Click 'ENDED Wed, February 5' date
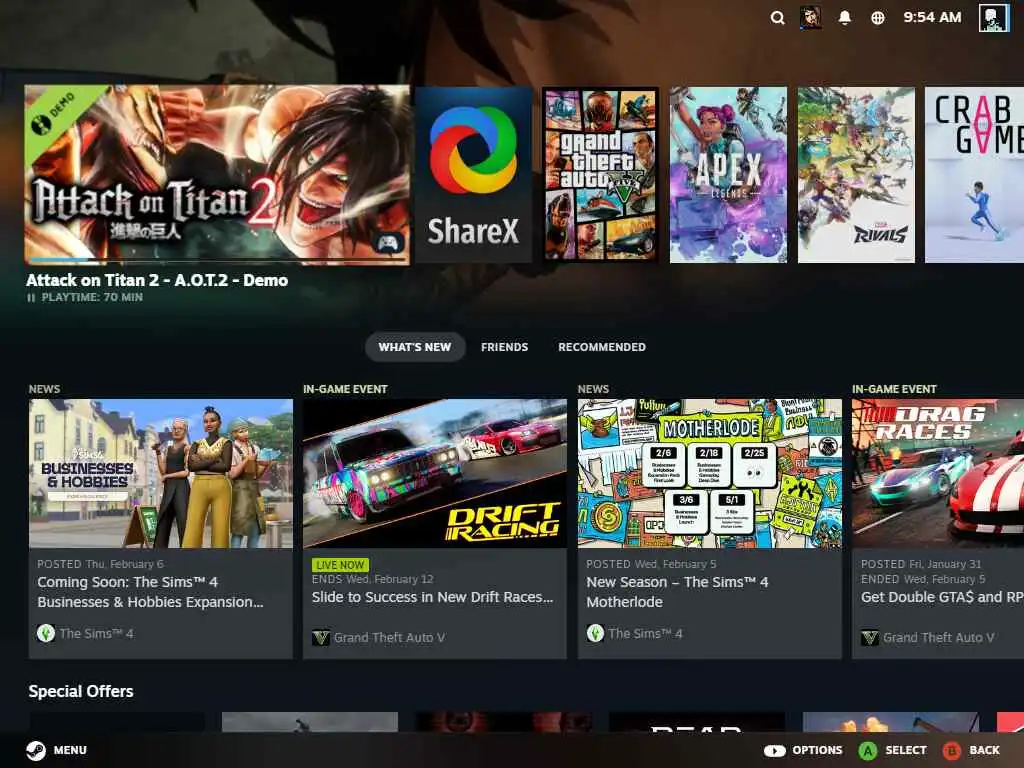The height and width of the screenshot is (768, 1024). [x=923, y=579]
